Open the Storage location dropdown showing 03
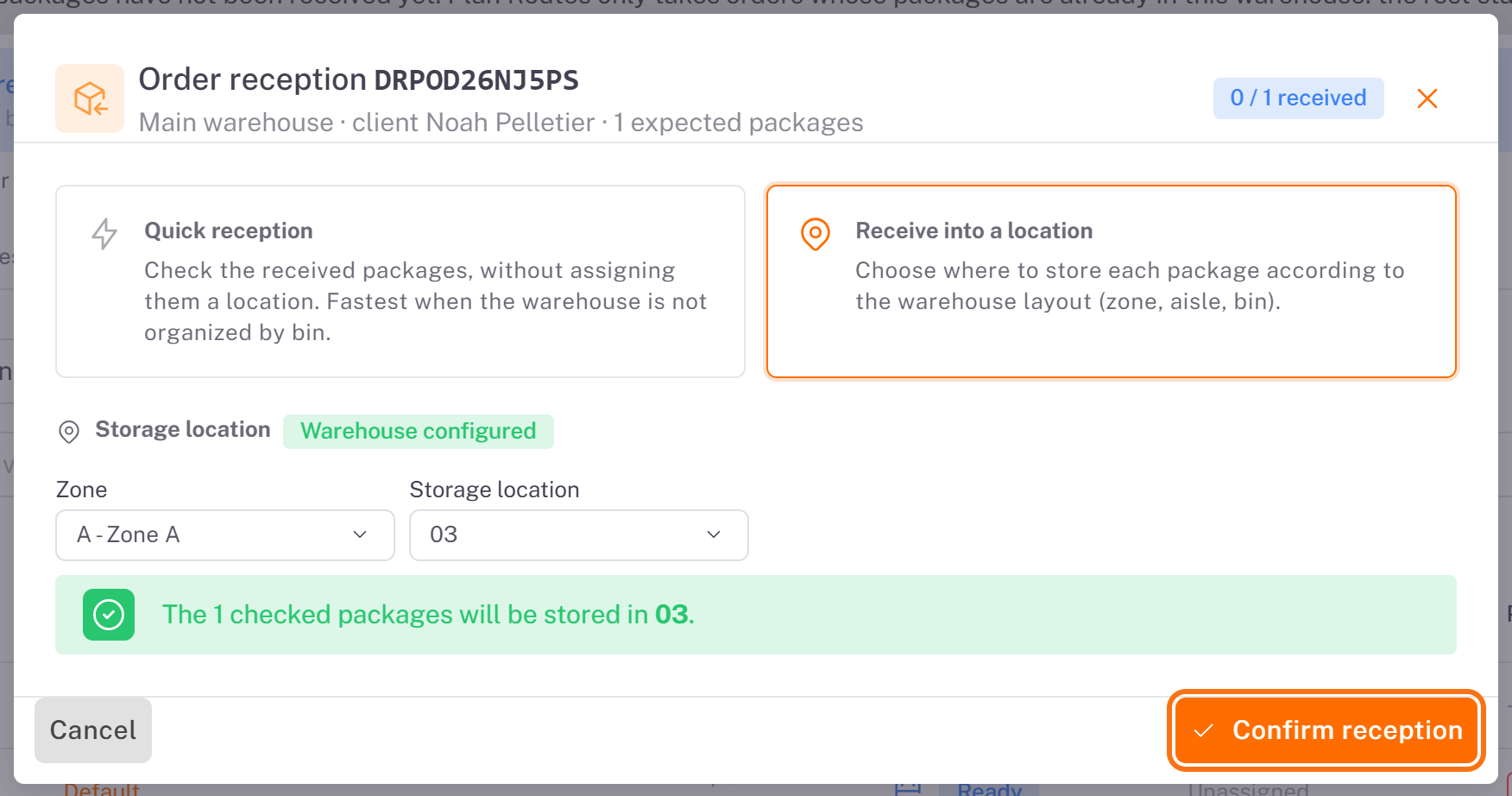The width and height of the screenshot is (1512, 796). [579, 535]
